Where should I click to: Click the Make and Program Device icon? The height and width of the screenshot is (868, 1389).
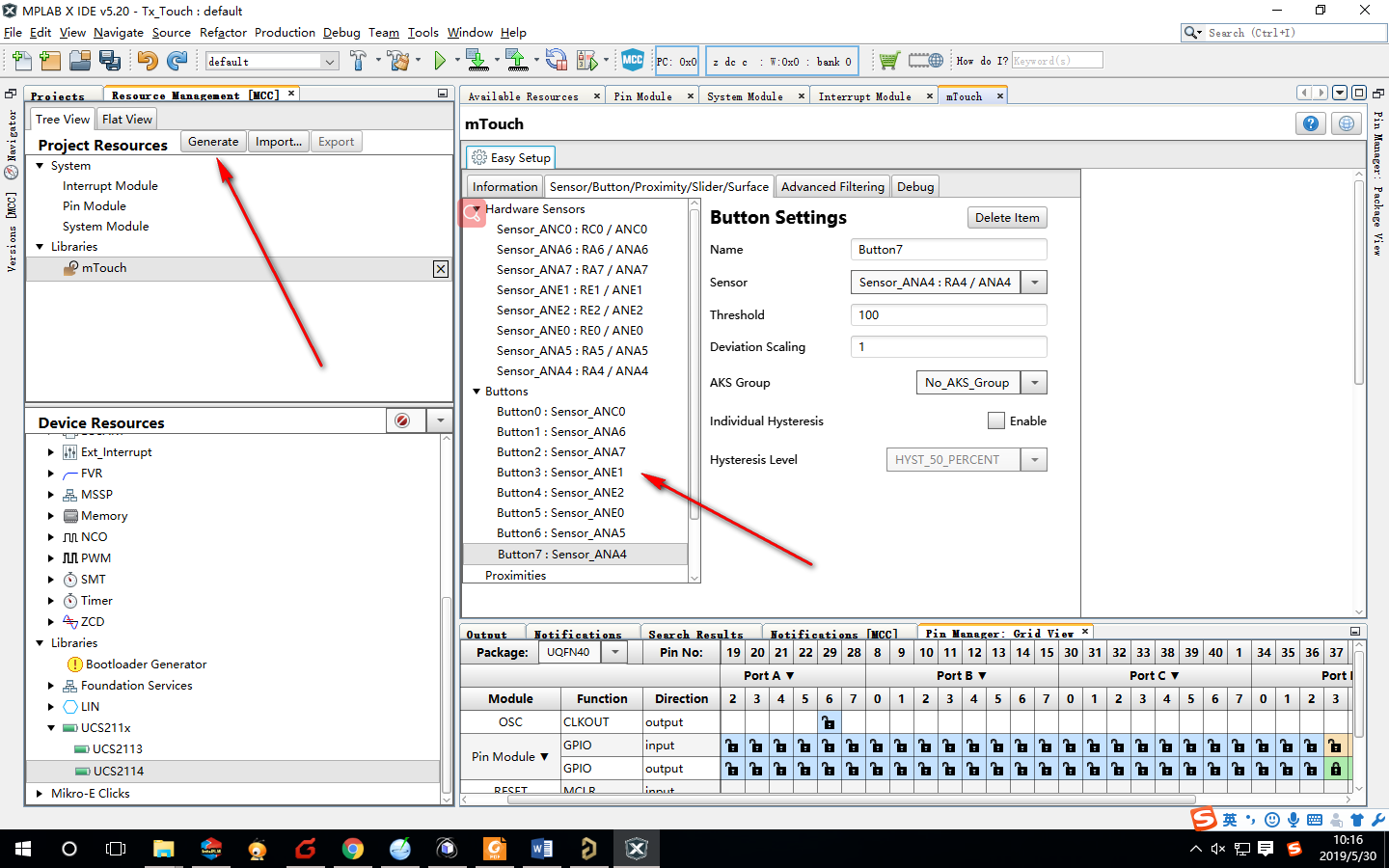477,61
